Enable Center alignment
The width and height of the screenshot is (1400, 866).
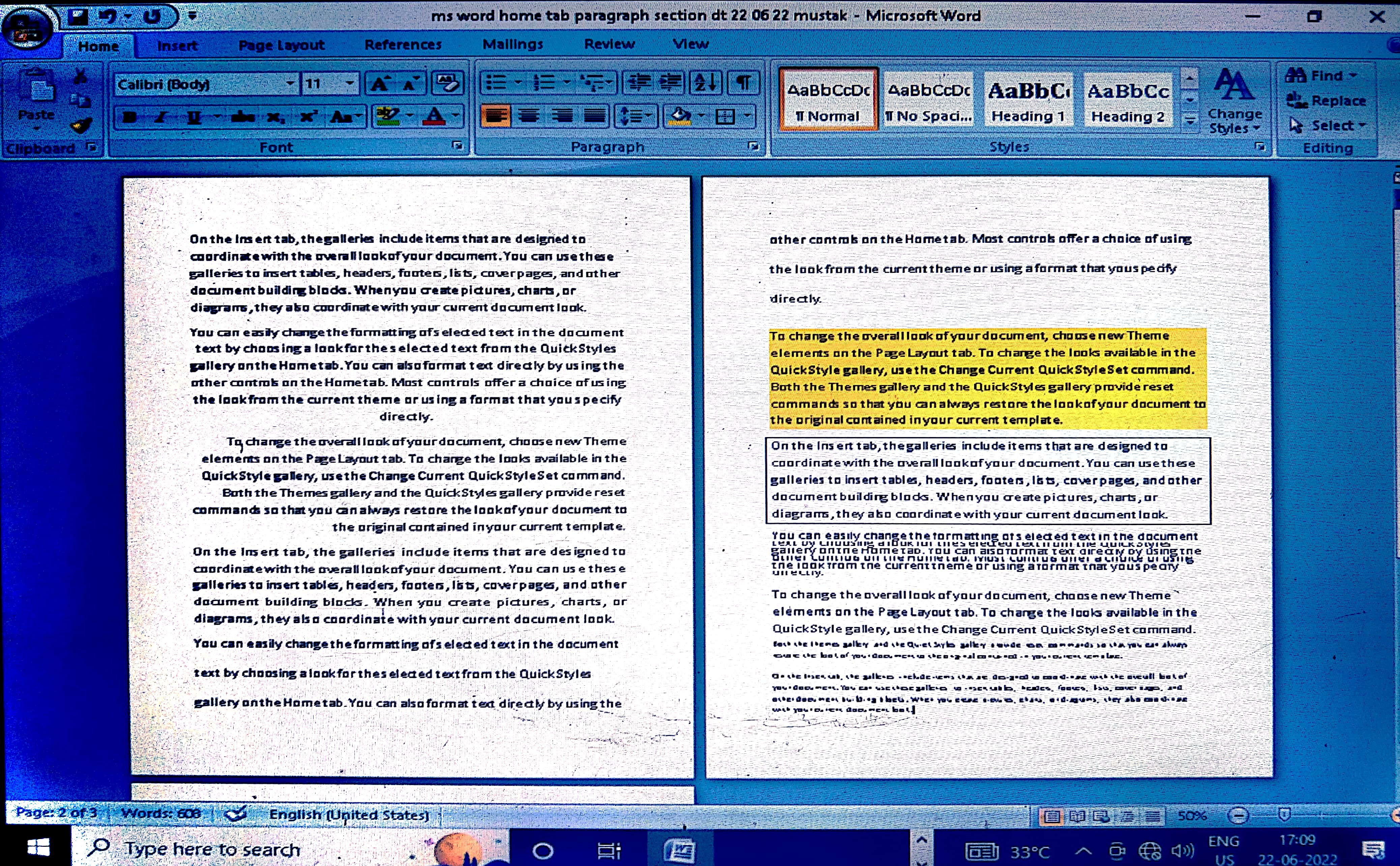pos(528,116)
